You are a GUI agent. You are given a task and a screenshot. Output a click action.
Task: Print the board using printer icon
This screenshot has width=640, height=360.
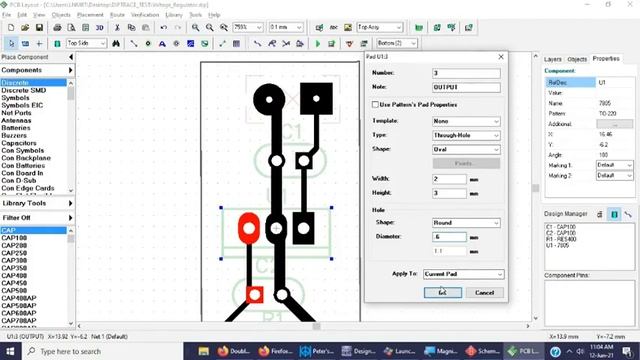pyautogui.click(x=57, y=27)
